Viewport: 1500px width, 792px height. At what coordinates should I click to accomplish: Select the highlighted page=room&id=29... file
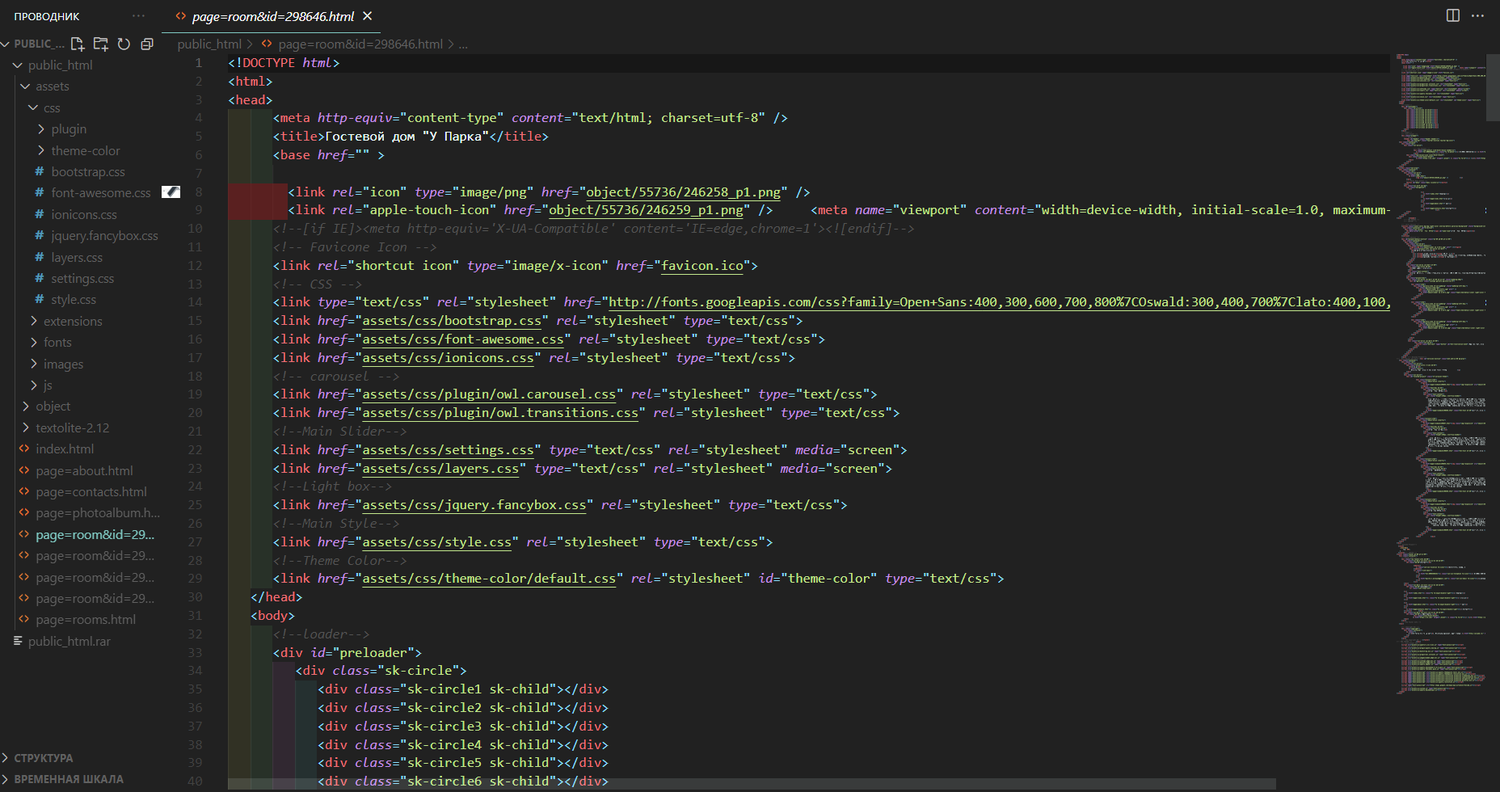[x=95, y=534]
